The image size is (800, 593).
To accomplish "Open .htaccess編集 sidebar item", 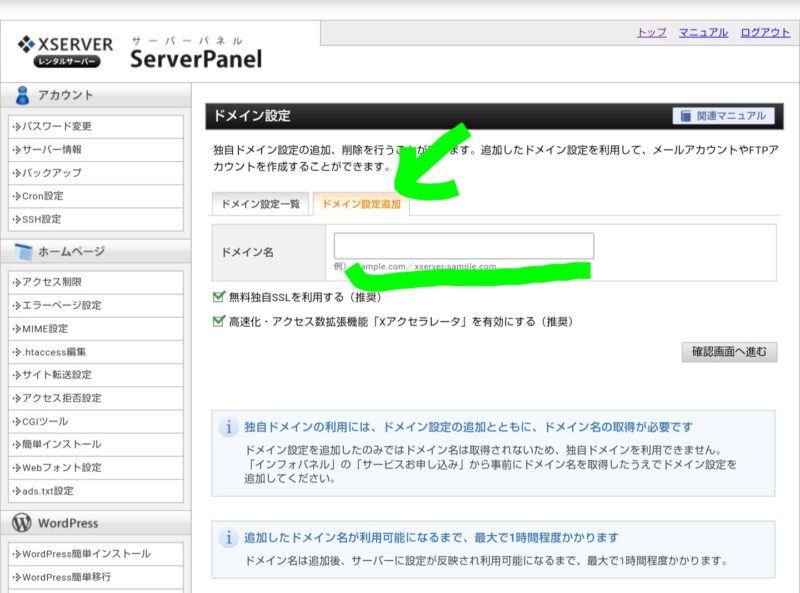I will pyautogui.click(x=96, y=352).
